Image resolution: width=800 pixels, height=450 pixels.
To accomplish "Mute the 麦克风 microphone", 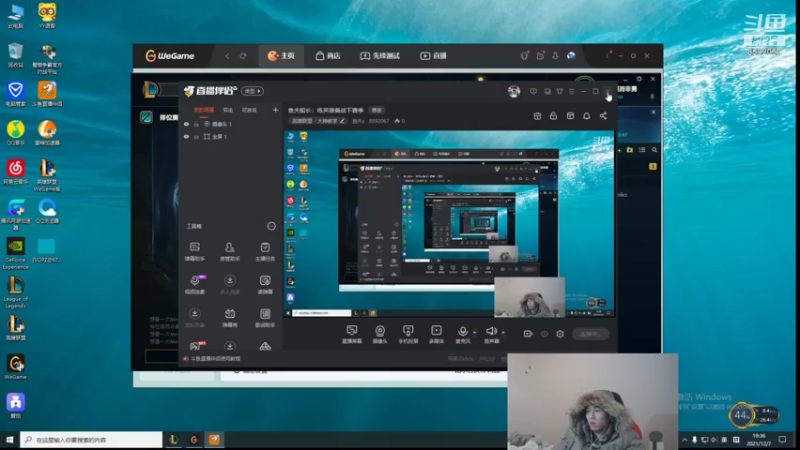I will (x=463, y=334).
